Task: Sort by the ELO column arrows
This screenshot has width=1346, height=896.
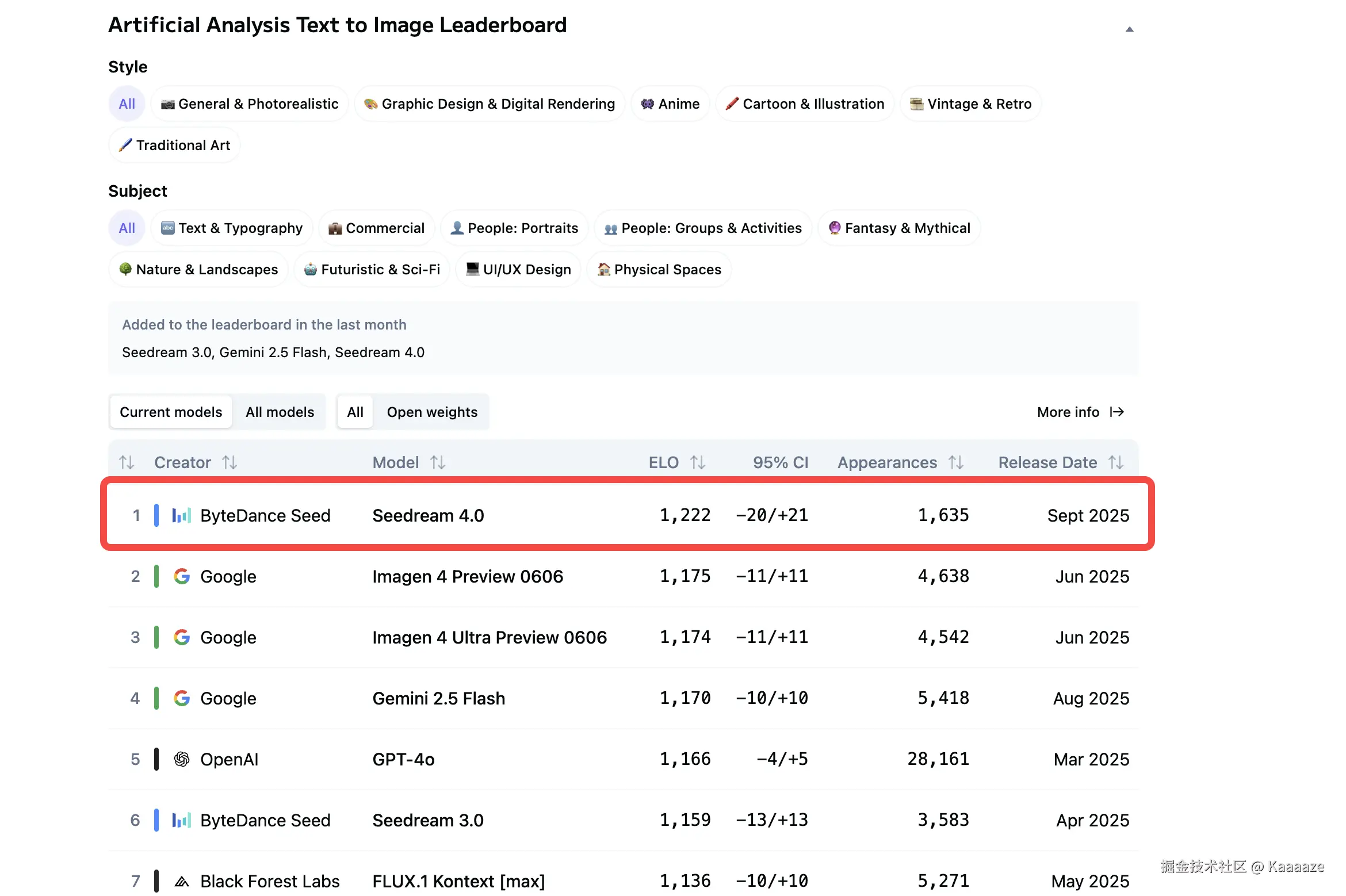Action: point(698,462)
